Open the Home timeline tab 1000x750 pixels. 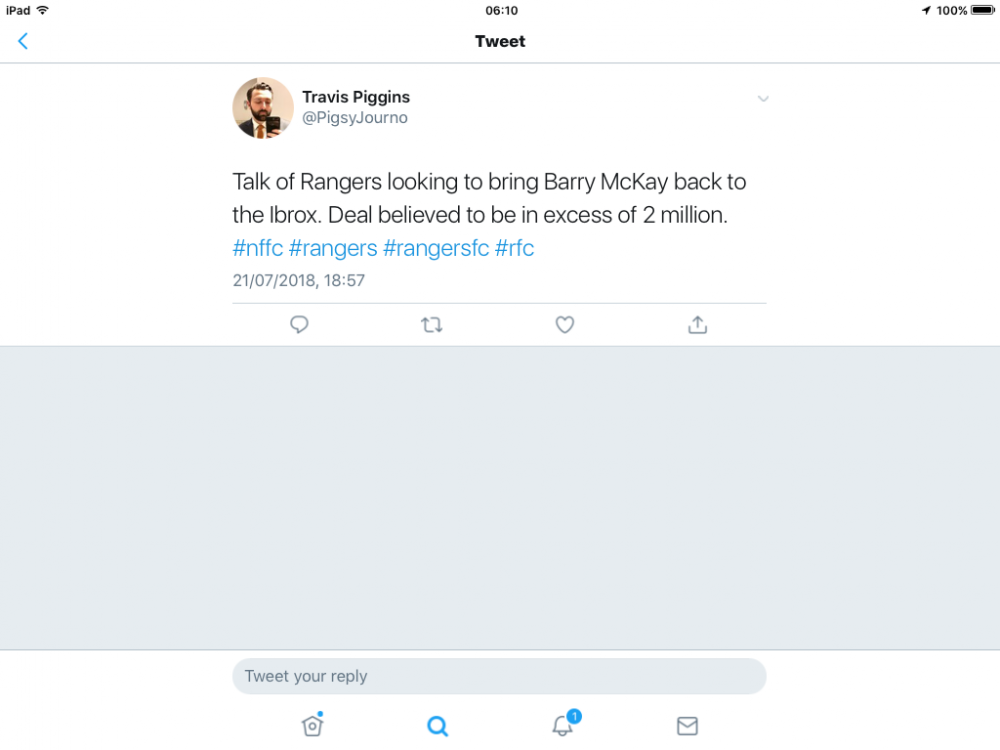(312, 725)
